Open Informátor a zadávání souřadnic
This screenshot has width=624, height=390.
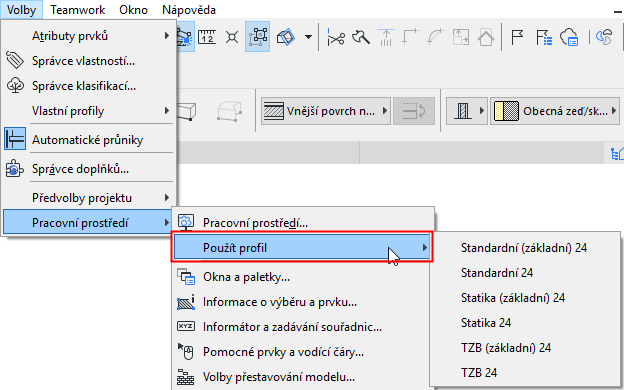[302, 327]
